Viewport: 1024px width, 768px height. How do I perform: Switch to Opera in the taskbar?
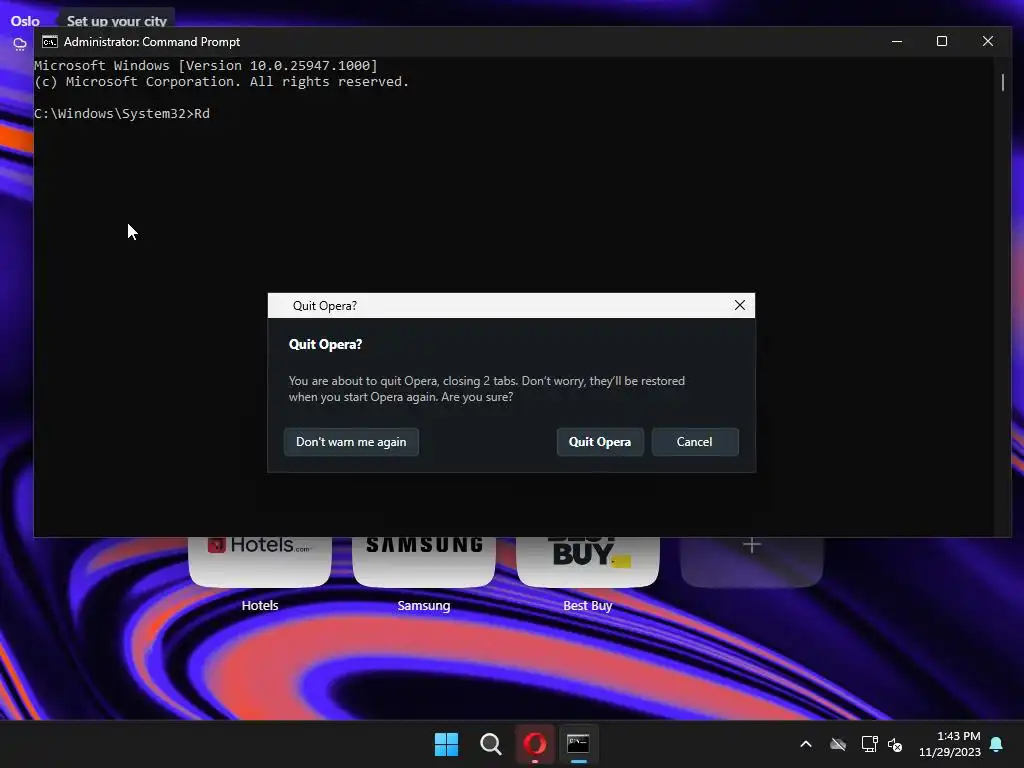pos(535,744)
